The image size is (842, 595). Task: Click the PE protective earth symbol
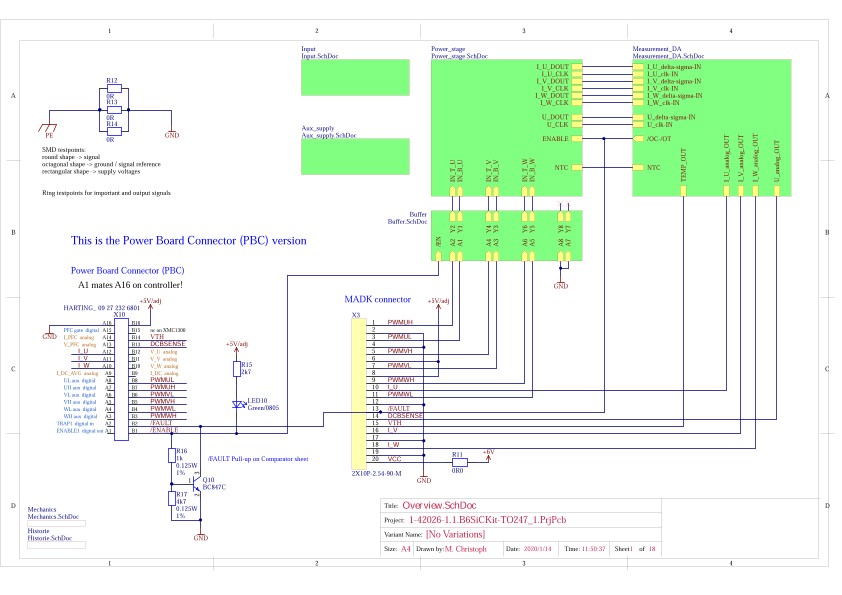click(x=46, y=129)
